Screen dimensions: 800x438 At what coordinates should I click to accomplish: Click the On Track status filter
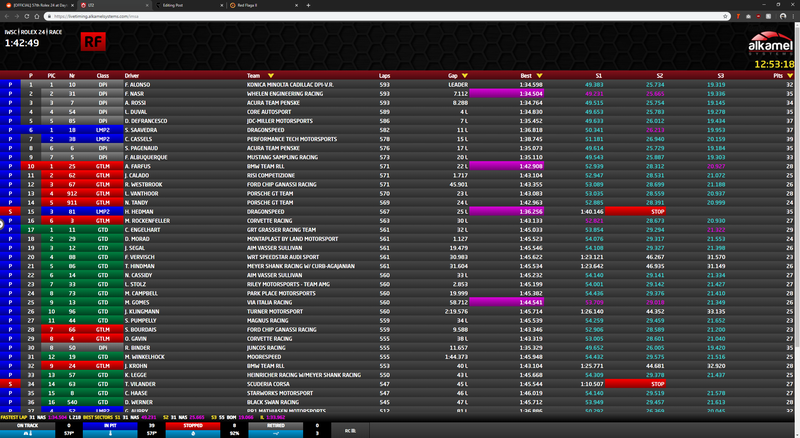click(28, 426)
